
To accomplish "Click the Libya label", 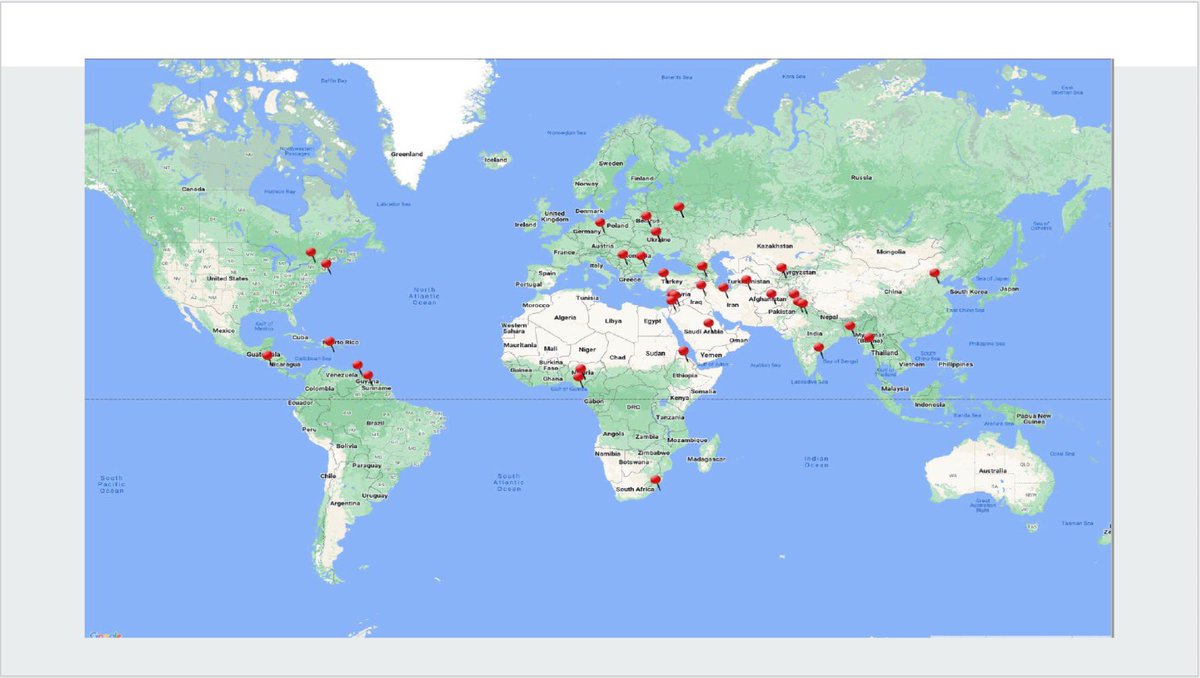I will coord(614,321).
